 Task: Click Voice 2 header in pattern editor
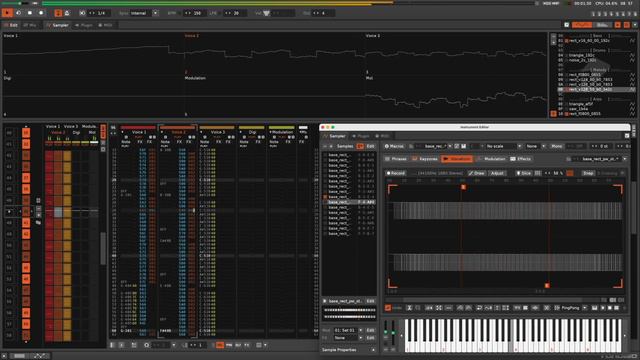178,132
